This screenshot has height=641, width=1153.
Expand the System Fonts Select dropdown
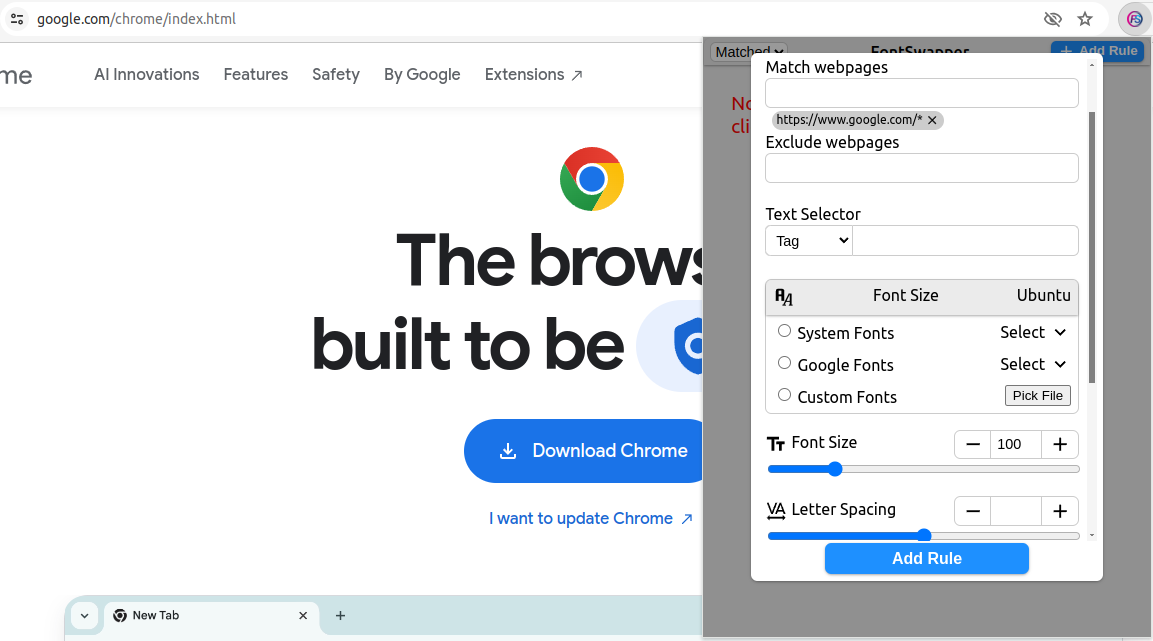(1033, 332)
